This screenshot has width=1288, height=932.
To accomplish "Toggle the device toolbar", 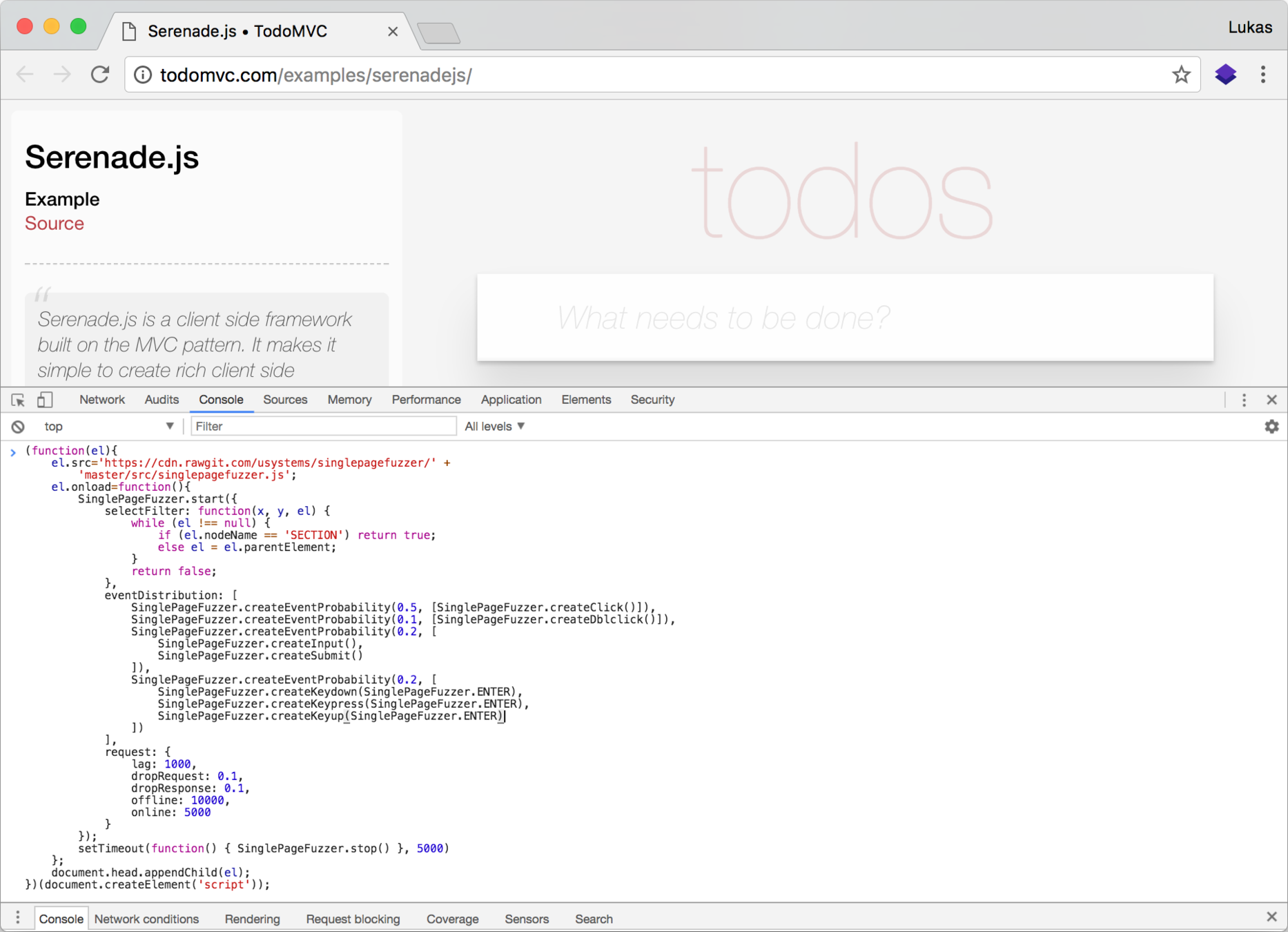I will coord(45,400).
